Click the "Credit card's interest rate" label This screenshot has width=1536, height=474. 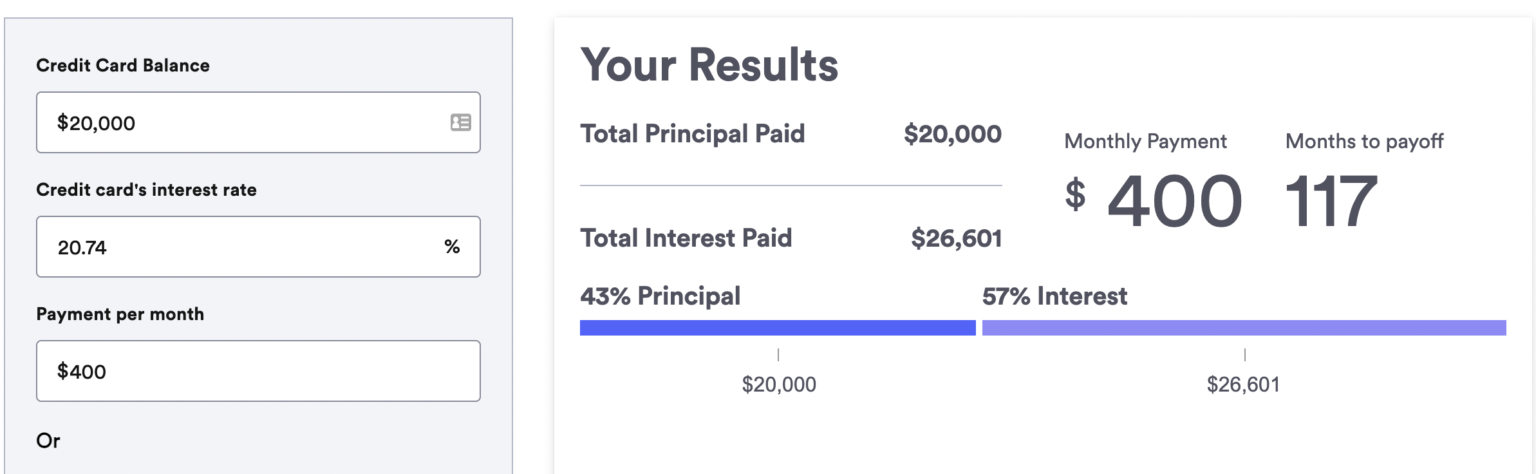[146, 189]
